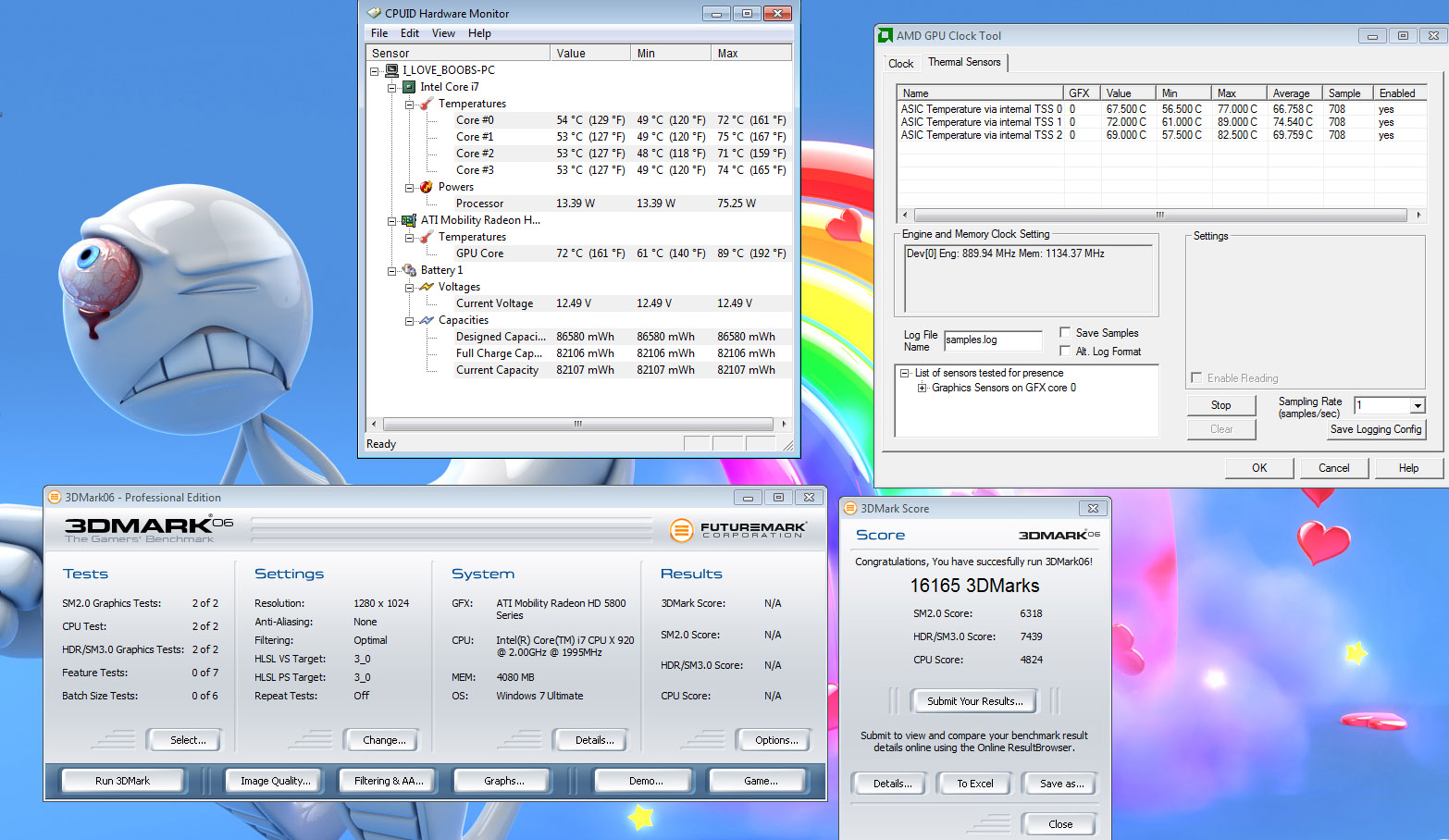Click the Capacities graph icon

[x=427, y=320]
